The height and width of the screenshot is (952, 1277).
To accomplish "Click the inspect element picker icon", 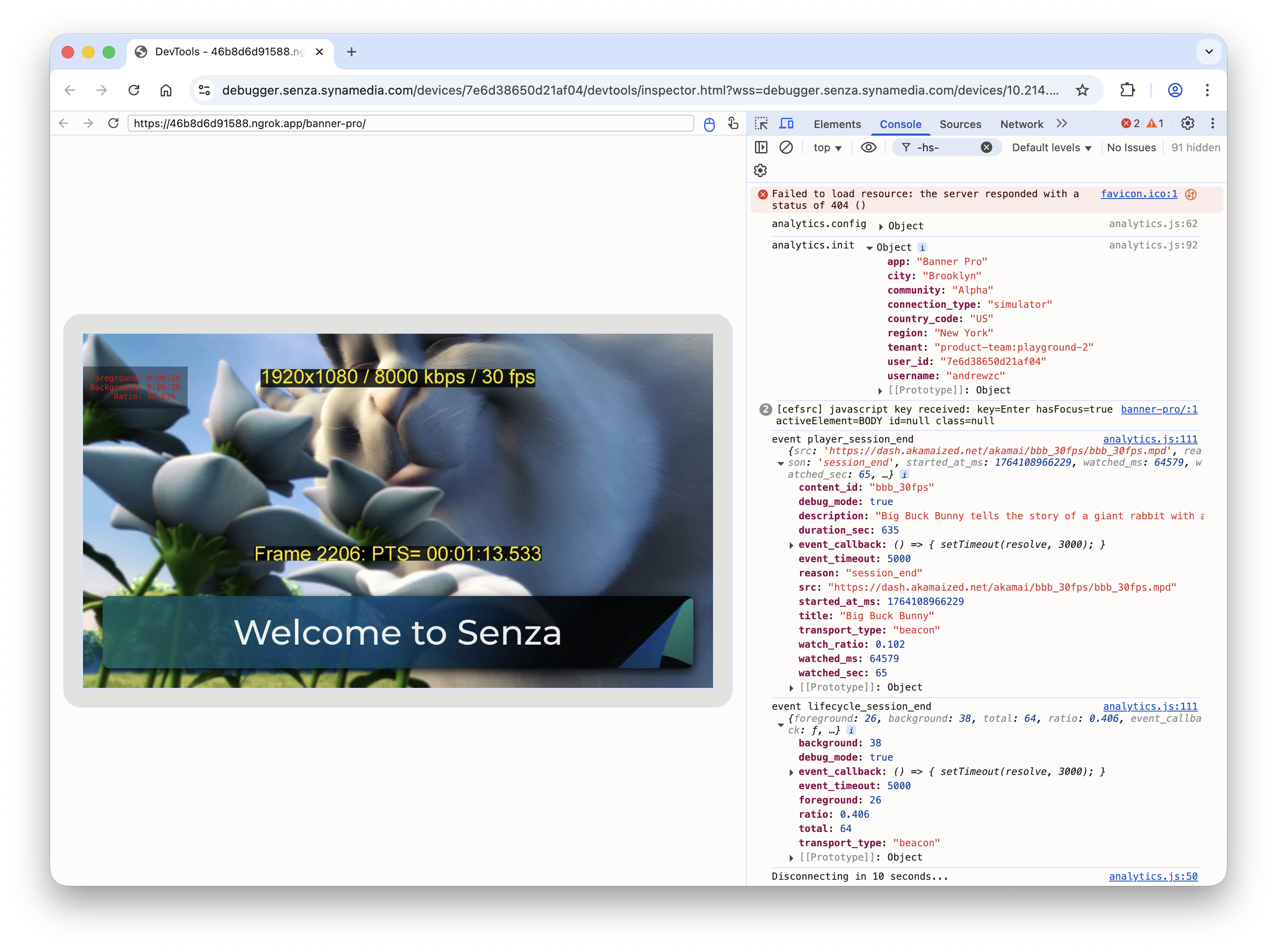I will (x=761, y=123).
